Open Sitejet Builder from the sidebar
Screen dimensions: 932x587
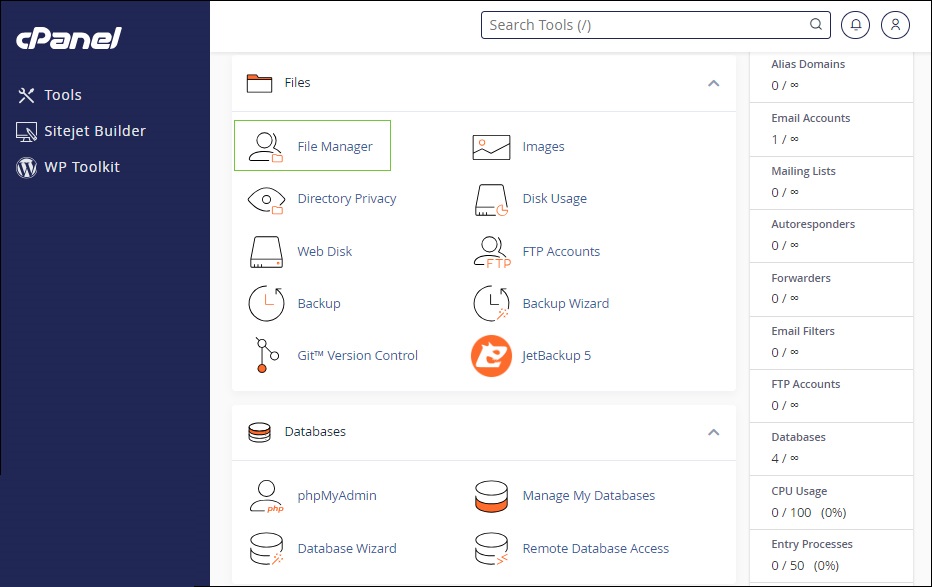94,131
